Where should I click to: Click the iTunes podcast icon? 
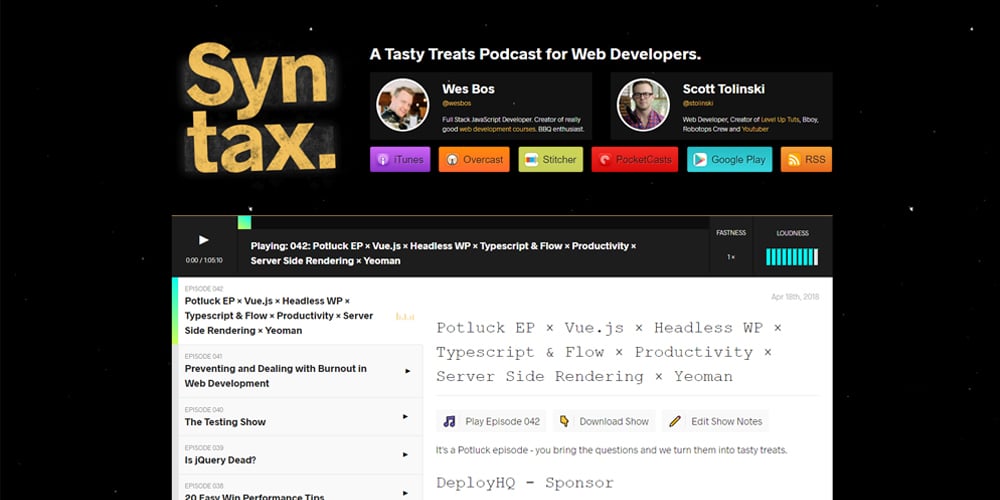click(383, 159)
